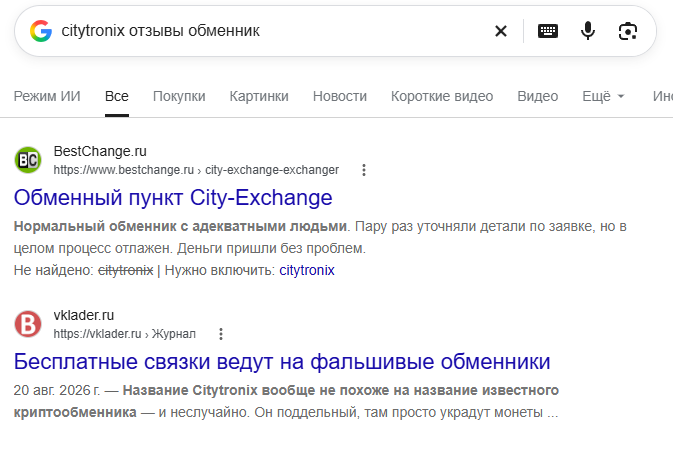Open the Короткие видео tab
The image size is (673, 451).
pyautogui.click(x=442, y=96)
